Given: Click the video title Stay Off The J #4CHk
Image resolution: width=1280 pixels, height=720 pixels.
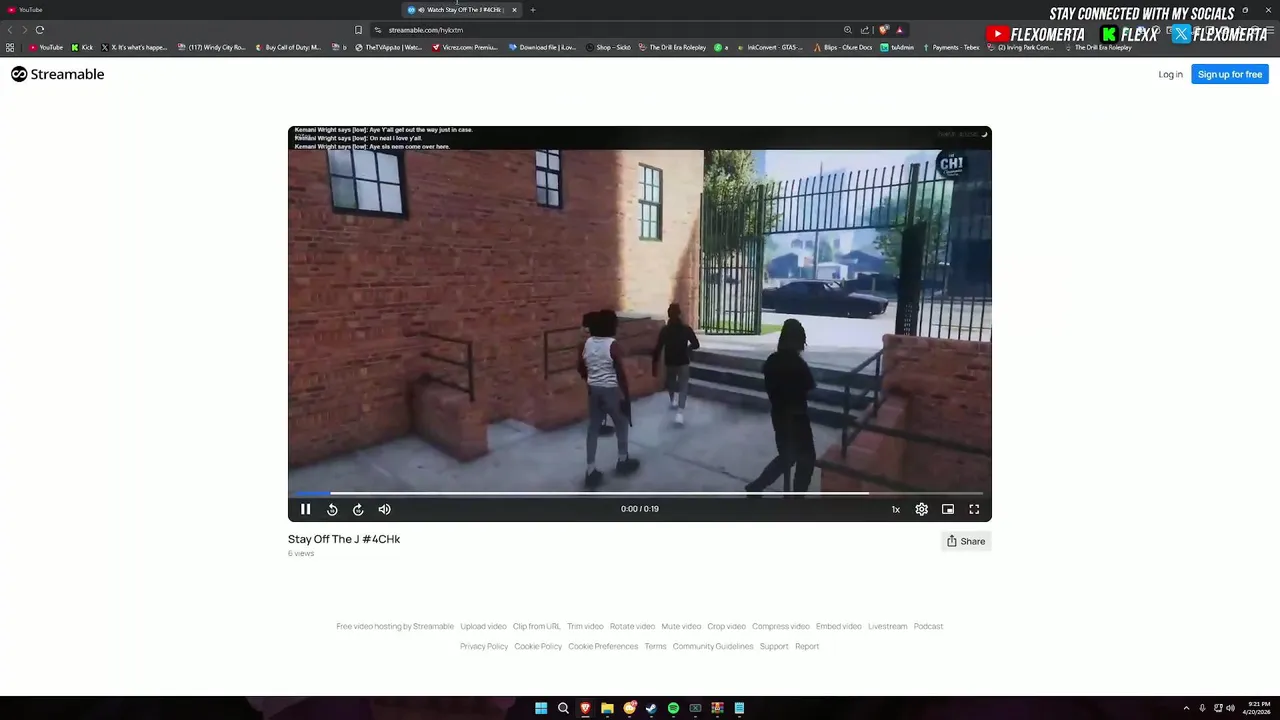Looking at the screenshot, I should point(344,539).
